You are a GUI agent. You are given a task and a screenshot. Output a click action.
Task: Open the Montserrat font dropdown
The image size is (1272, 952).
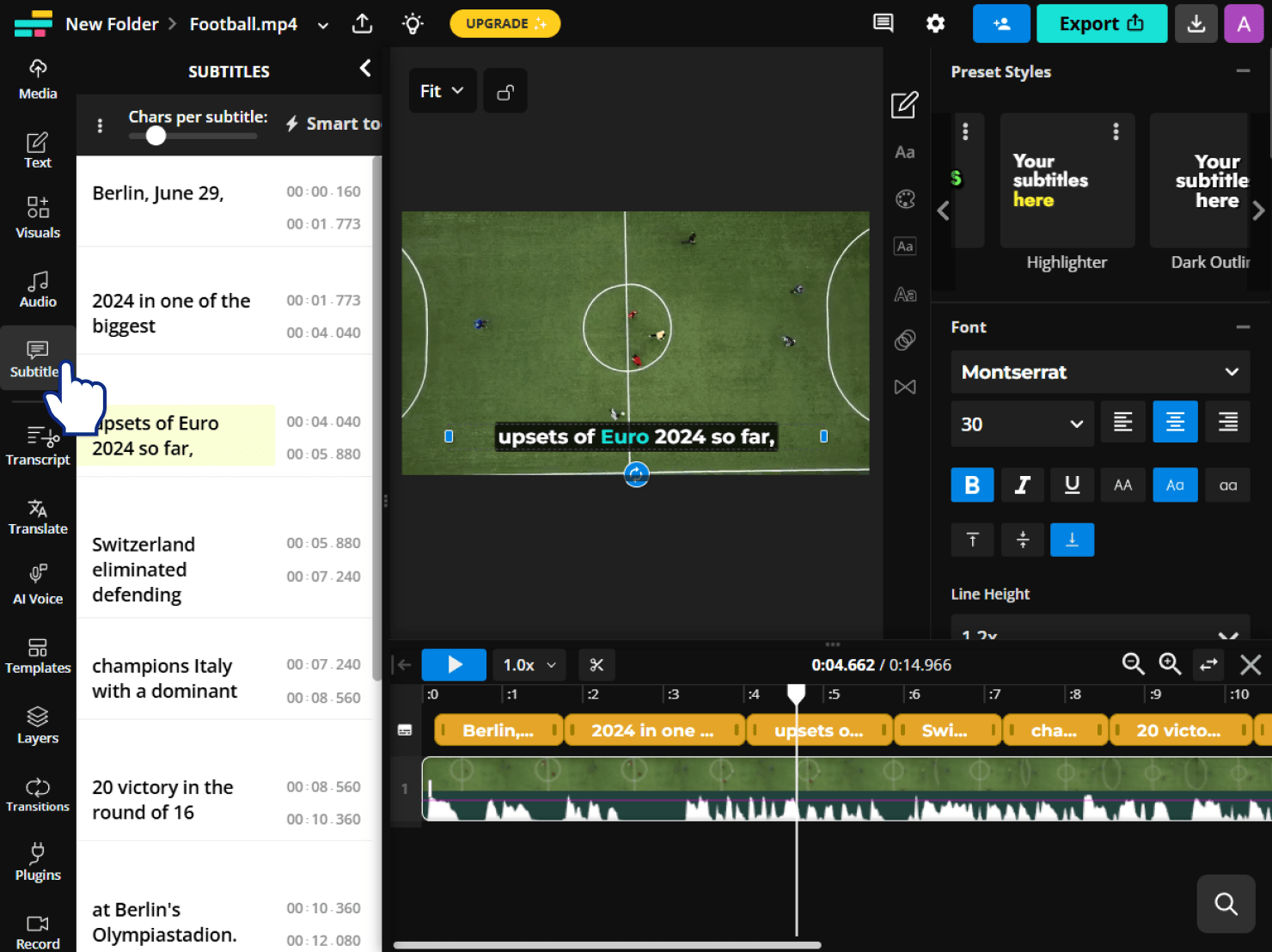click(x=1100, y=372)
